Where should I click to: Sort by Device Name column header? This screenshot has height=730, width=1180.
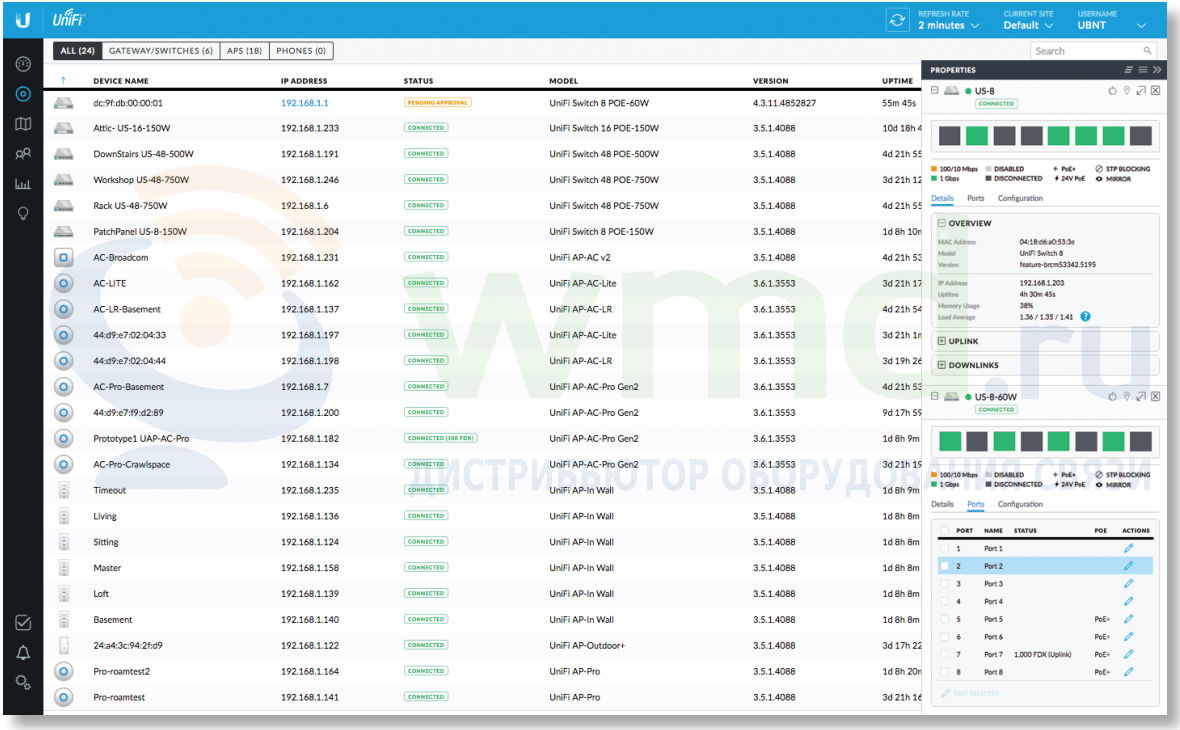coord(120,81)
